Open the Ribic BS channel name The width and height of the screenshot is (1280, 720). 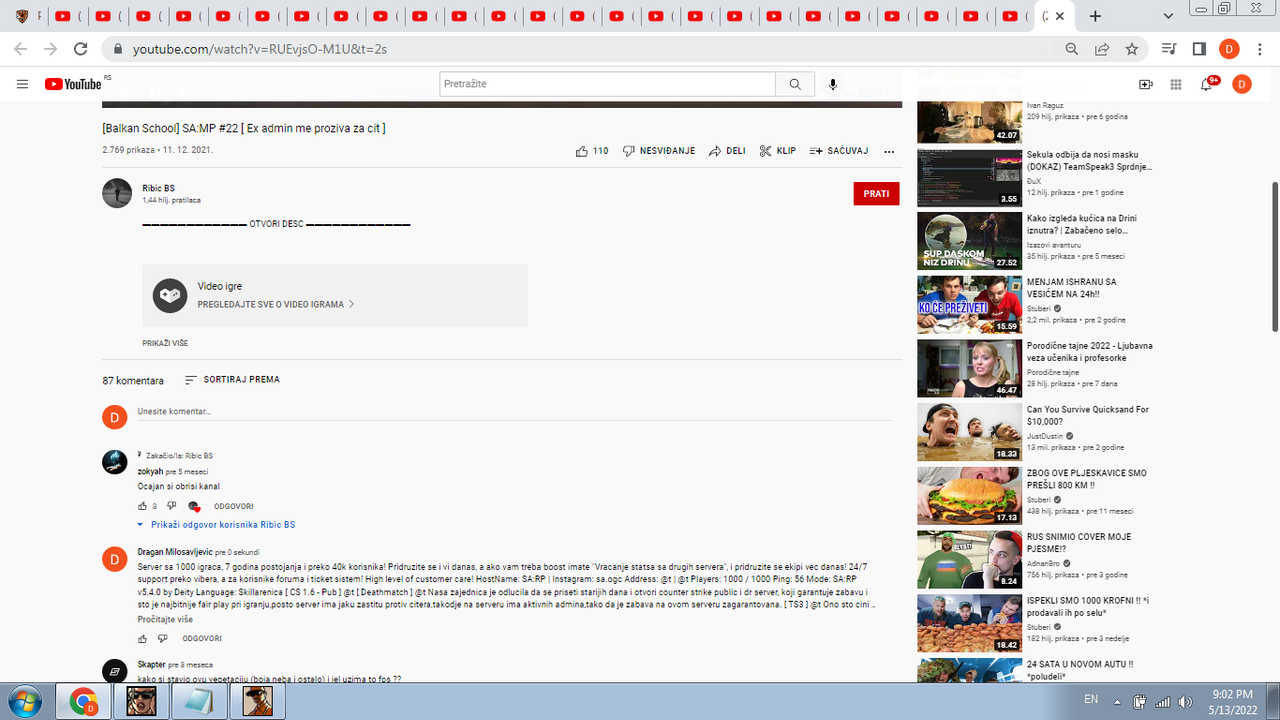click(x=158, y=188)
